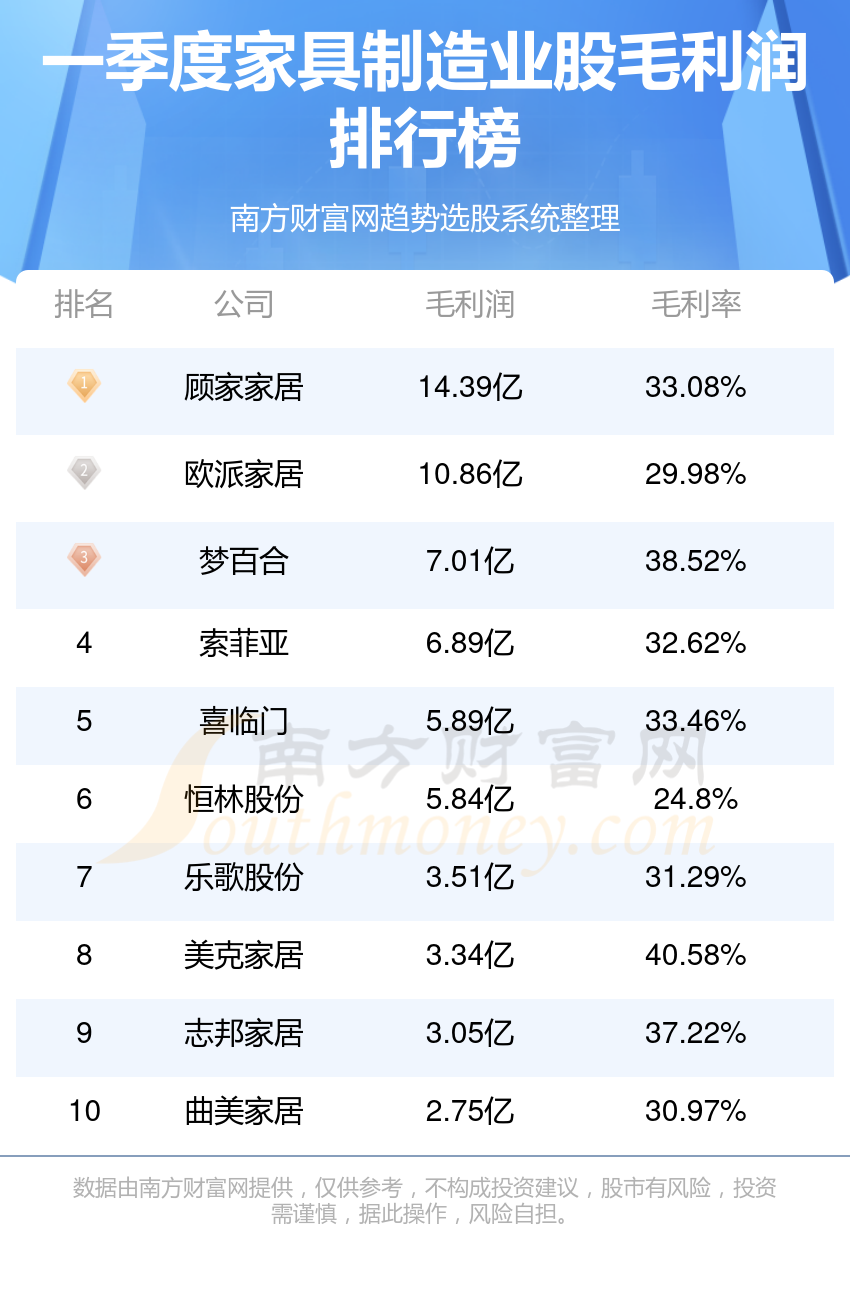850x1300 pixels.
Task: Click the 14.39亿 gross profit value
Action: coord(470,387)
